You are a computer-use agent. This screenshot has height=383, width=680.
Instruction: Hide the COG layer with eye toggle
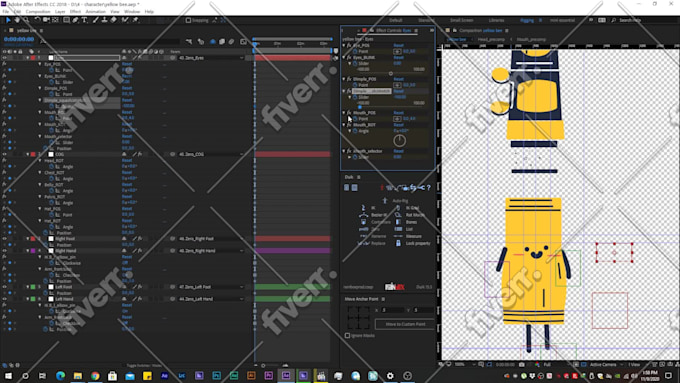point(4,154)
